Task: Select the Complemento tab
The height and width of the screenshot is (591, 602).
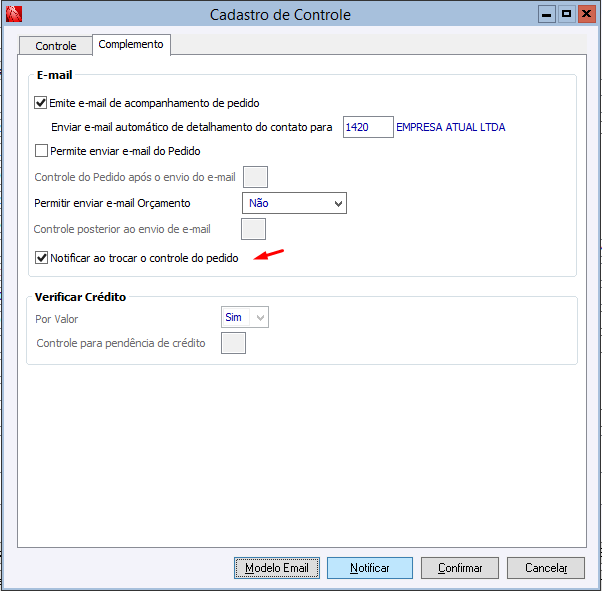Action: [x=131, y=45]
